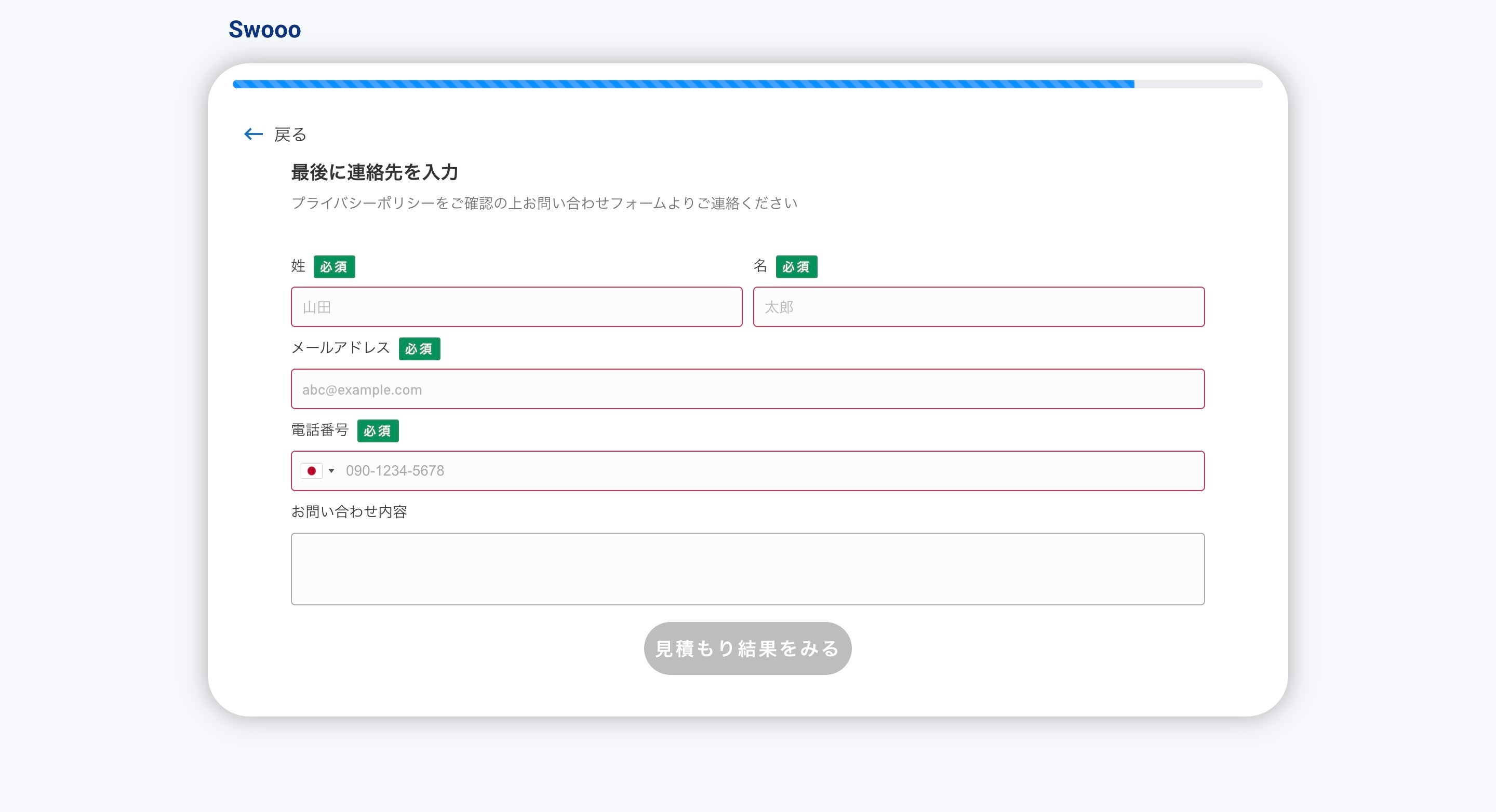Screen dimensions: 1496x812
Task: Click the 必須 badge beside 姓
Action: point(334,267)
